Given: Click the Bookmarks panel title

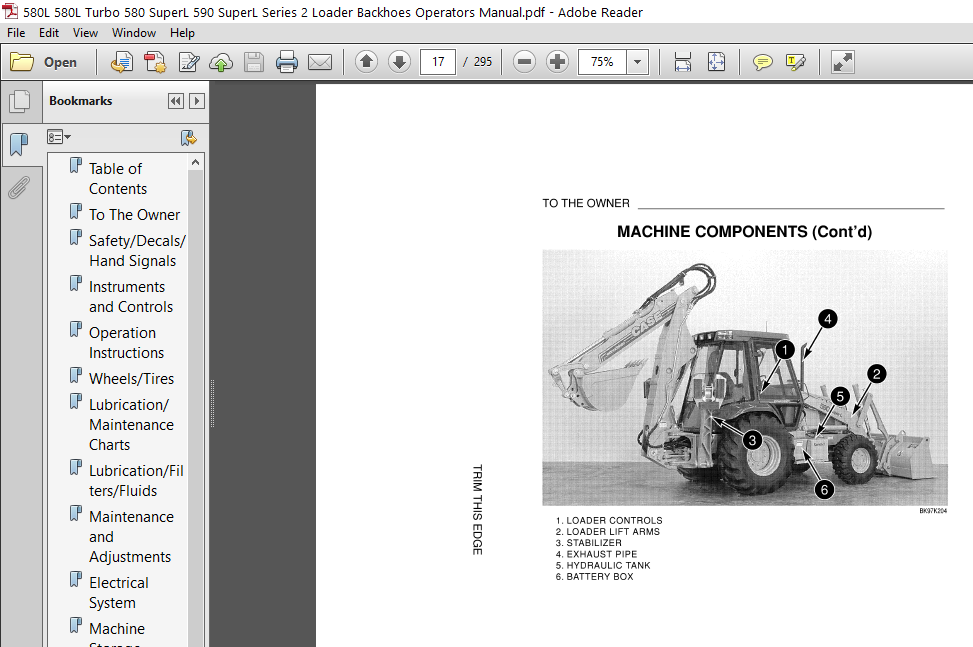Looking at the screenshot, I should click(x=81, y=101).
